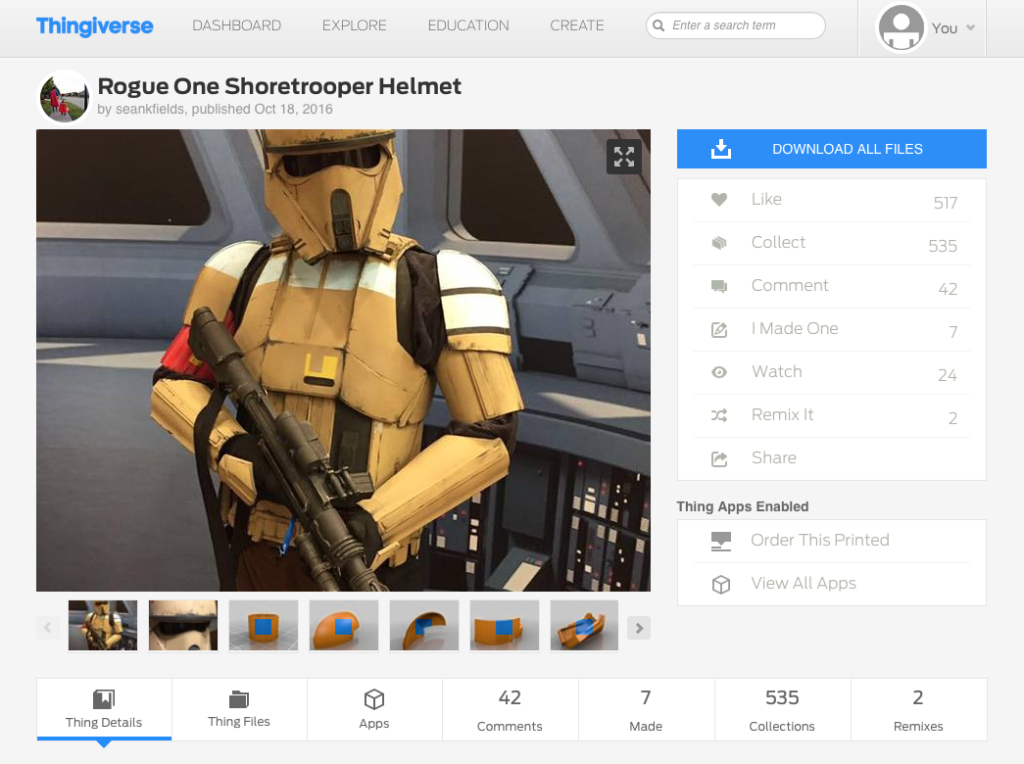Image resolution: width=1024 pixels, height=764 pixels.
Task: Click the main shoretrooper photo
Action: [x=343, y=360]
